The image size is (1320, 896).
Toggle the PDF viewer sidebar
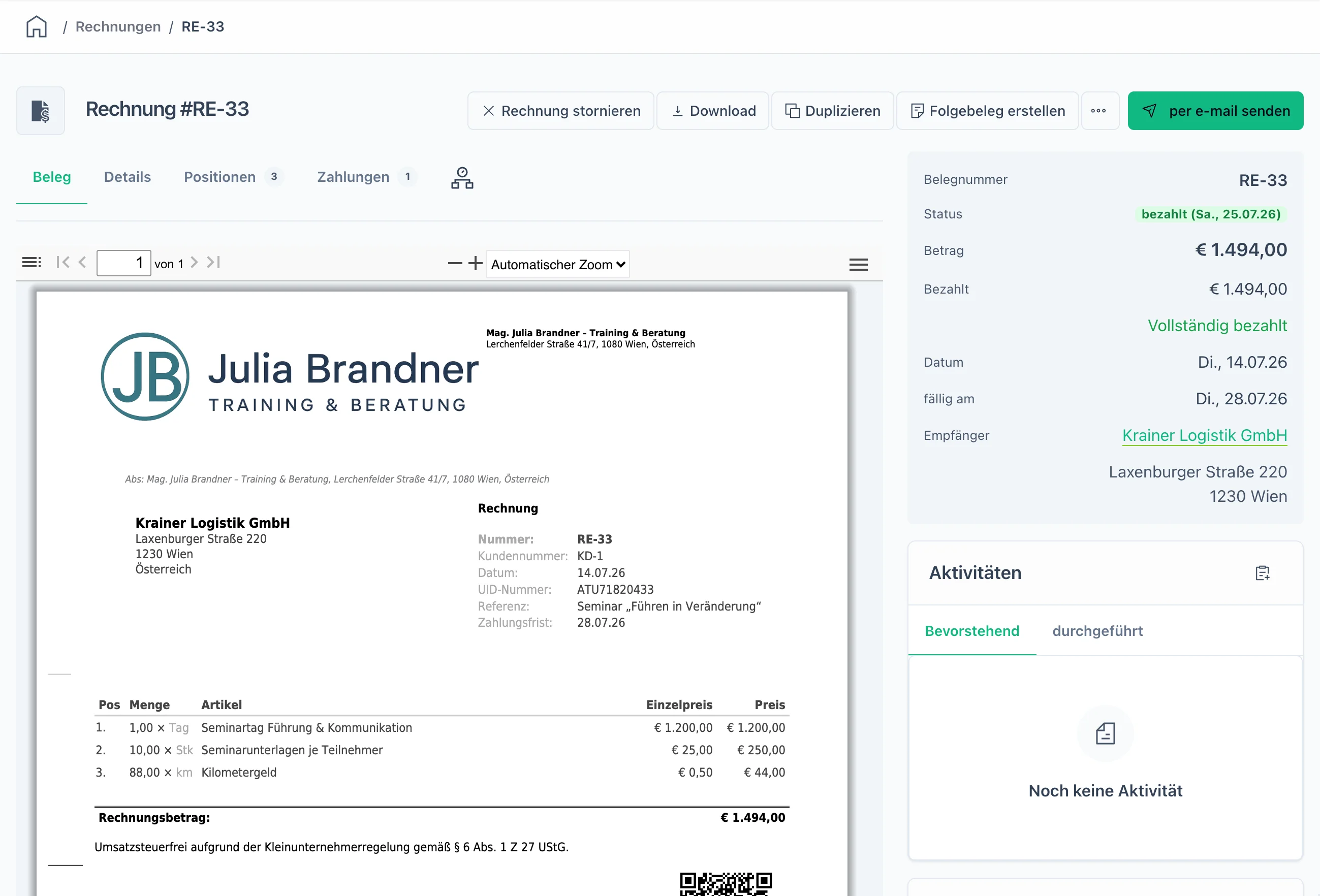31,262
